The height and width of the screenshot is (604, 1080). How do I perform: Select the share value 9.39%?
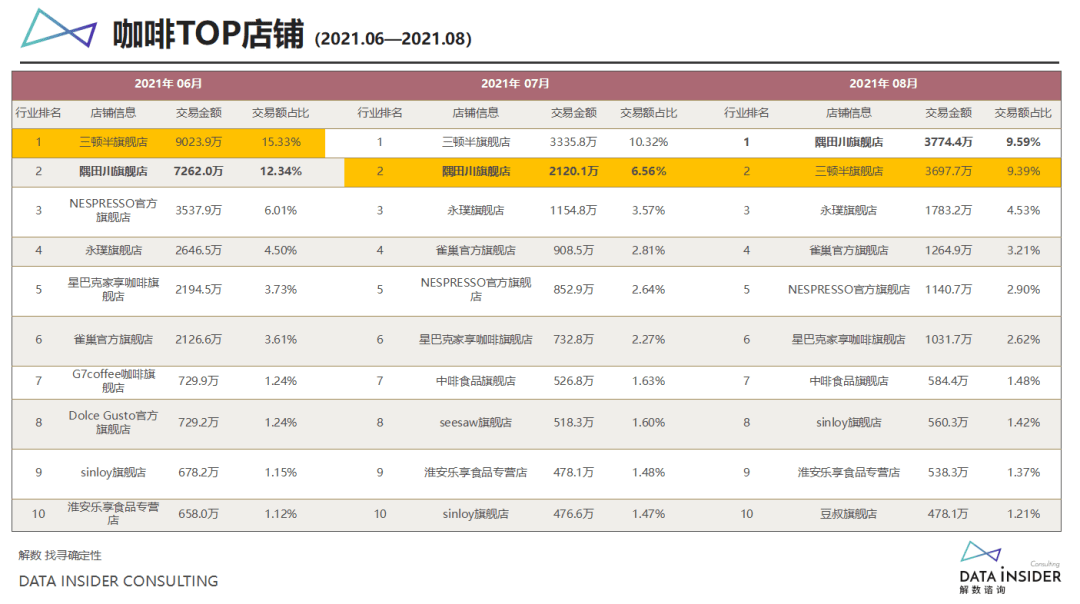click(x=1023, y=171)
